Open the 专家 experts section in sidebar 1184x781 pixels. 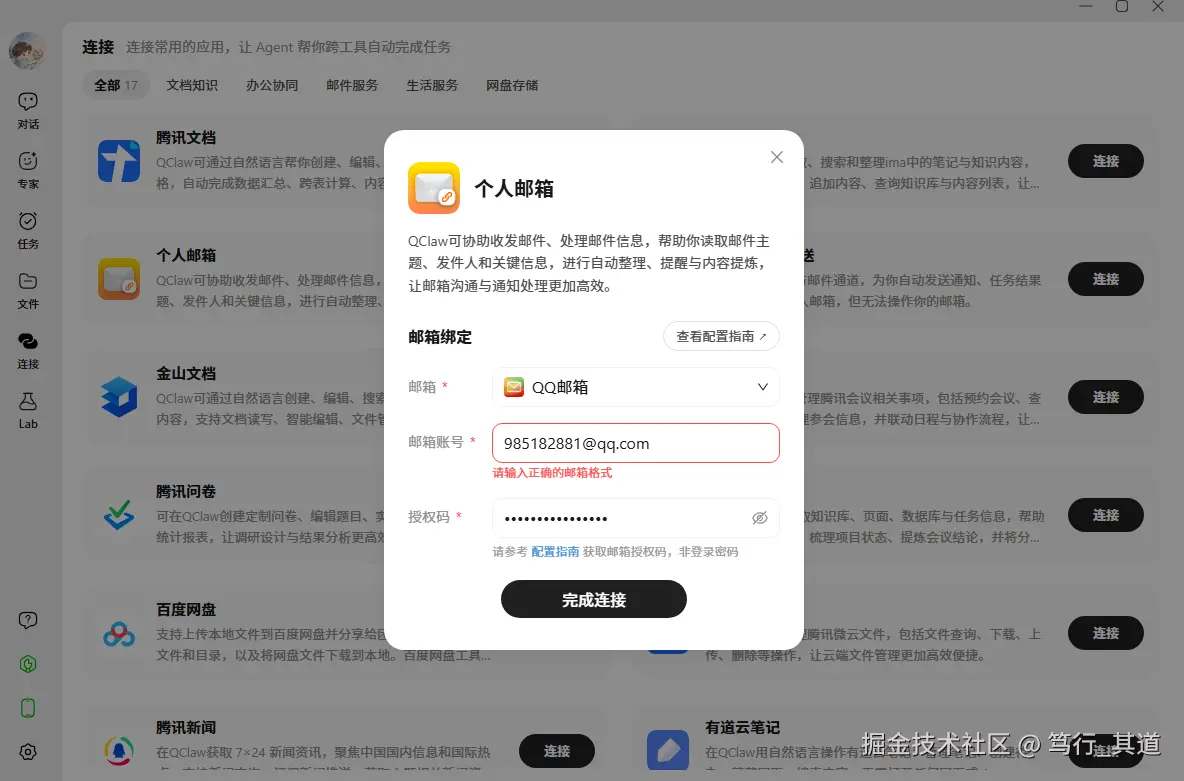tap(28, 170)
